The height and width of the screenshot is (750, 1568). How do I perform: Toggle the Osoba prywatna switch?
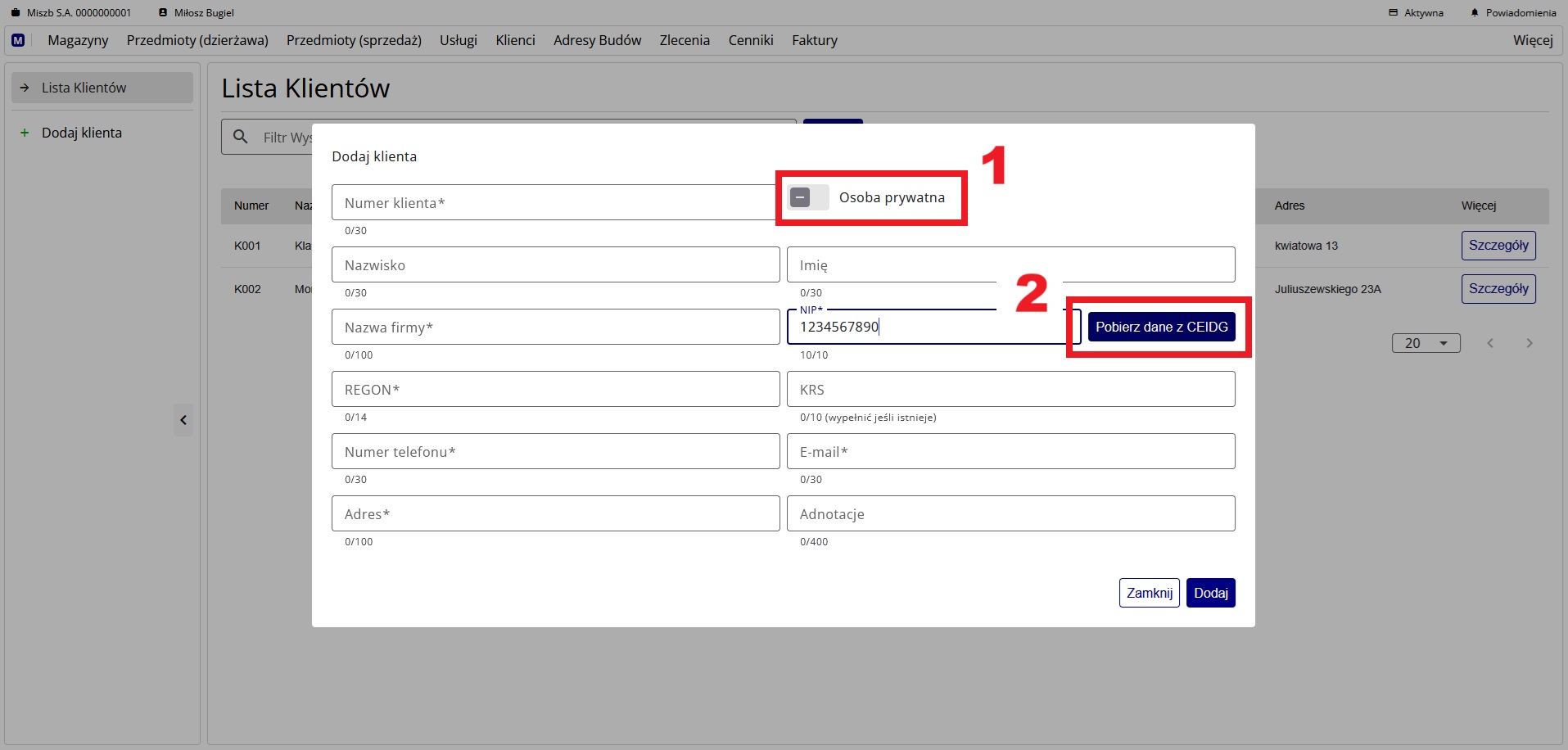(x=807, y=197)
